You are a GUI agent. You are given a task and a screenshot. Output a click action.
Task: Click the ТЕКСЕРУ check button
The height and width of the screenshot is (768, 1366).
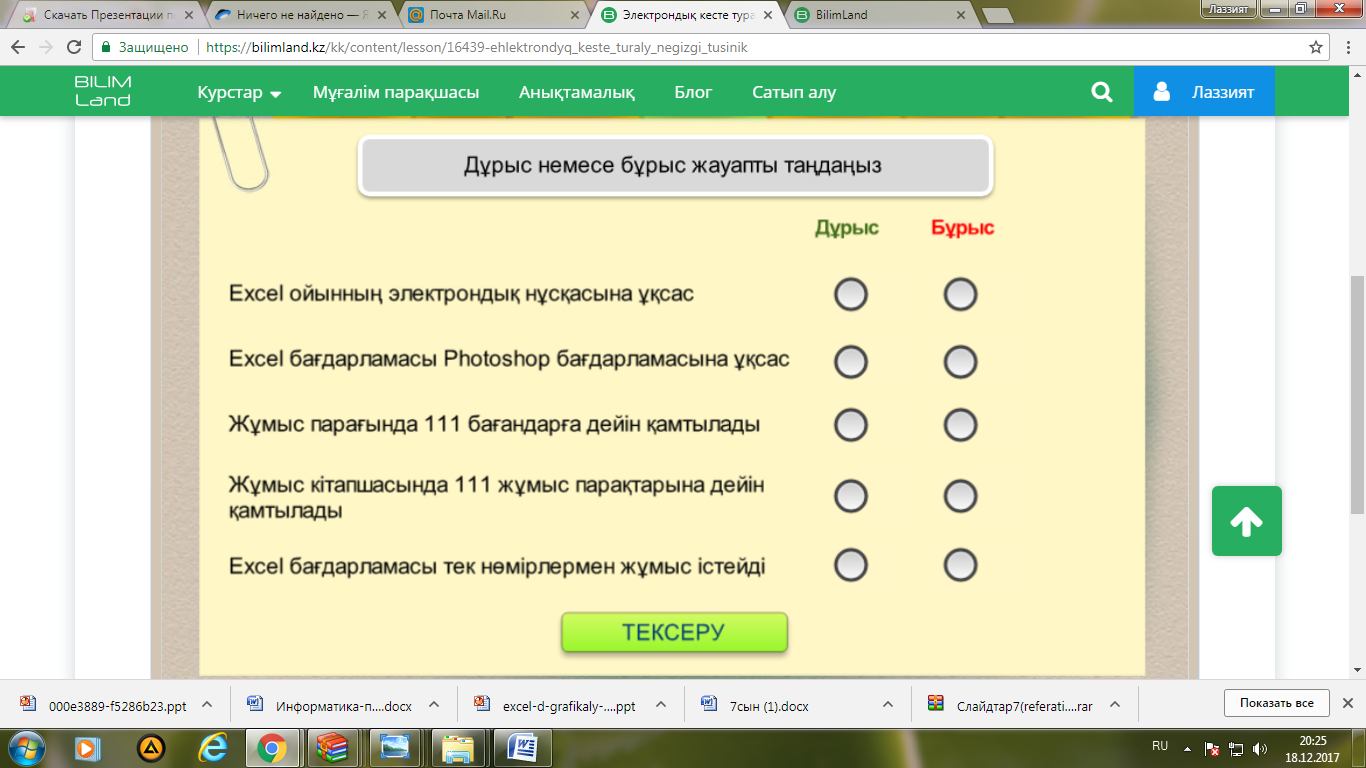point(674,633)
